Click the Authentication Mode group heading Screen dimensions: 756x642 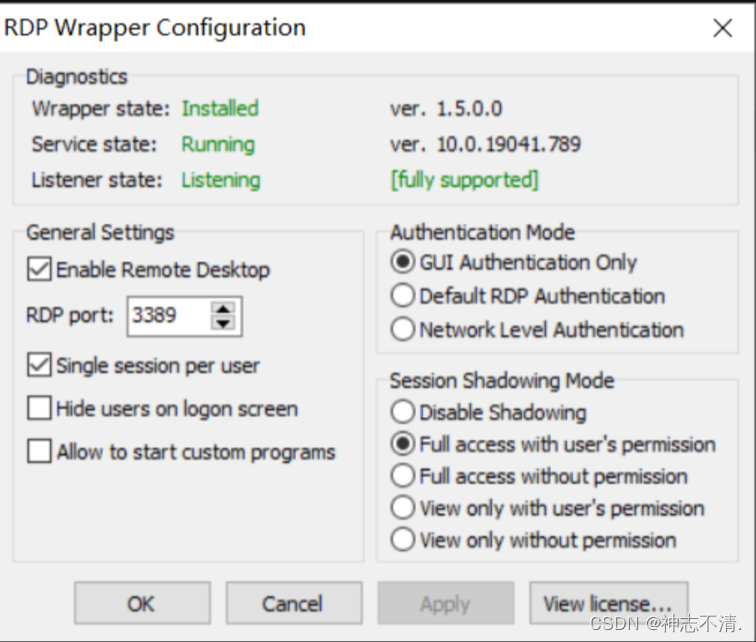(x=483, y=232)
